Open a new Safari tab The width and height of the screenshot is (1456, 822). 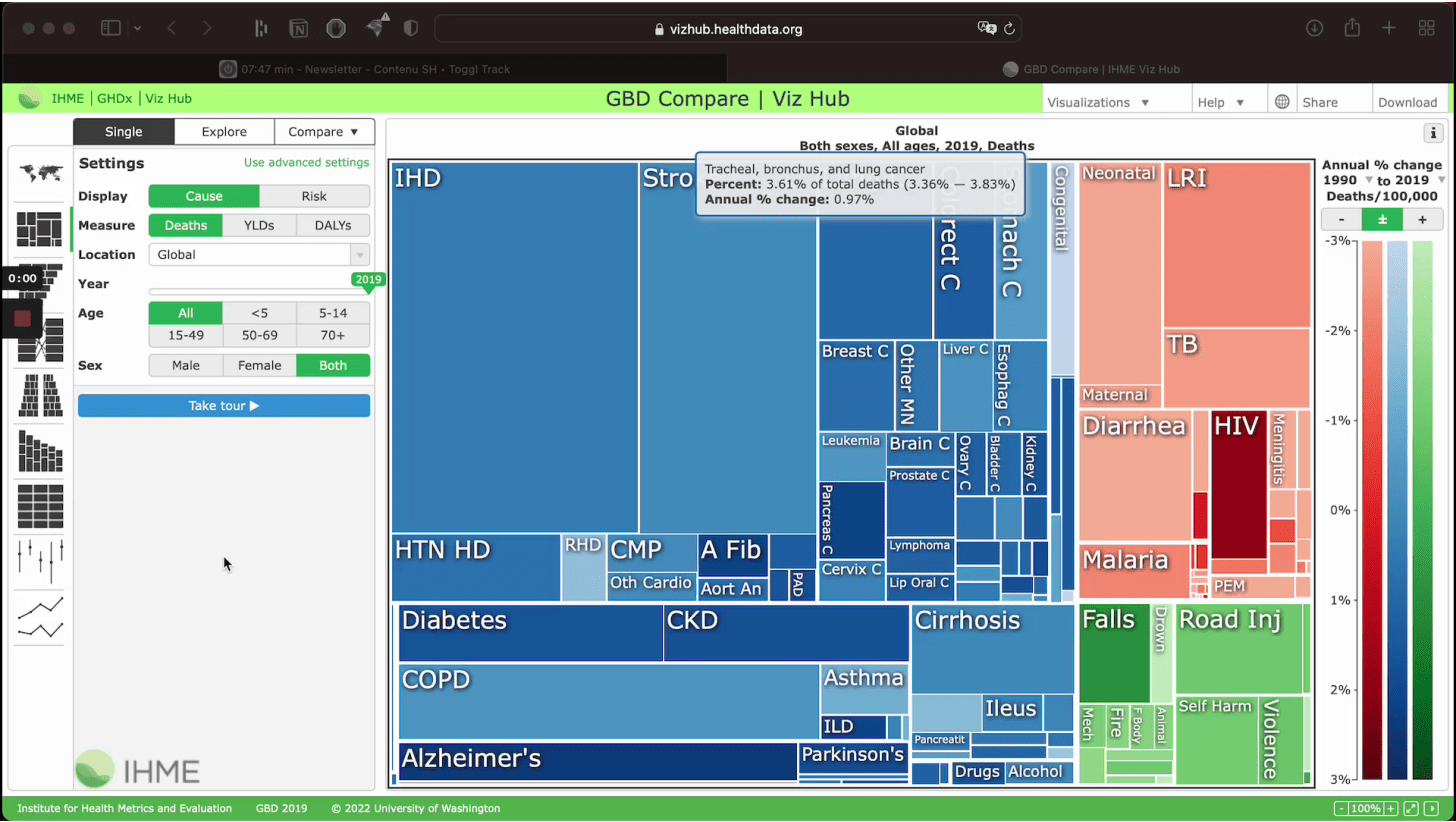point(1389,28)
